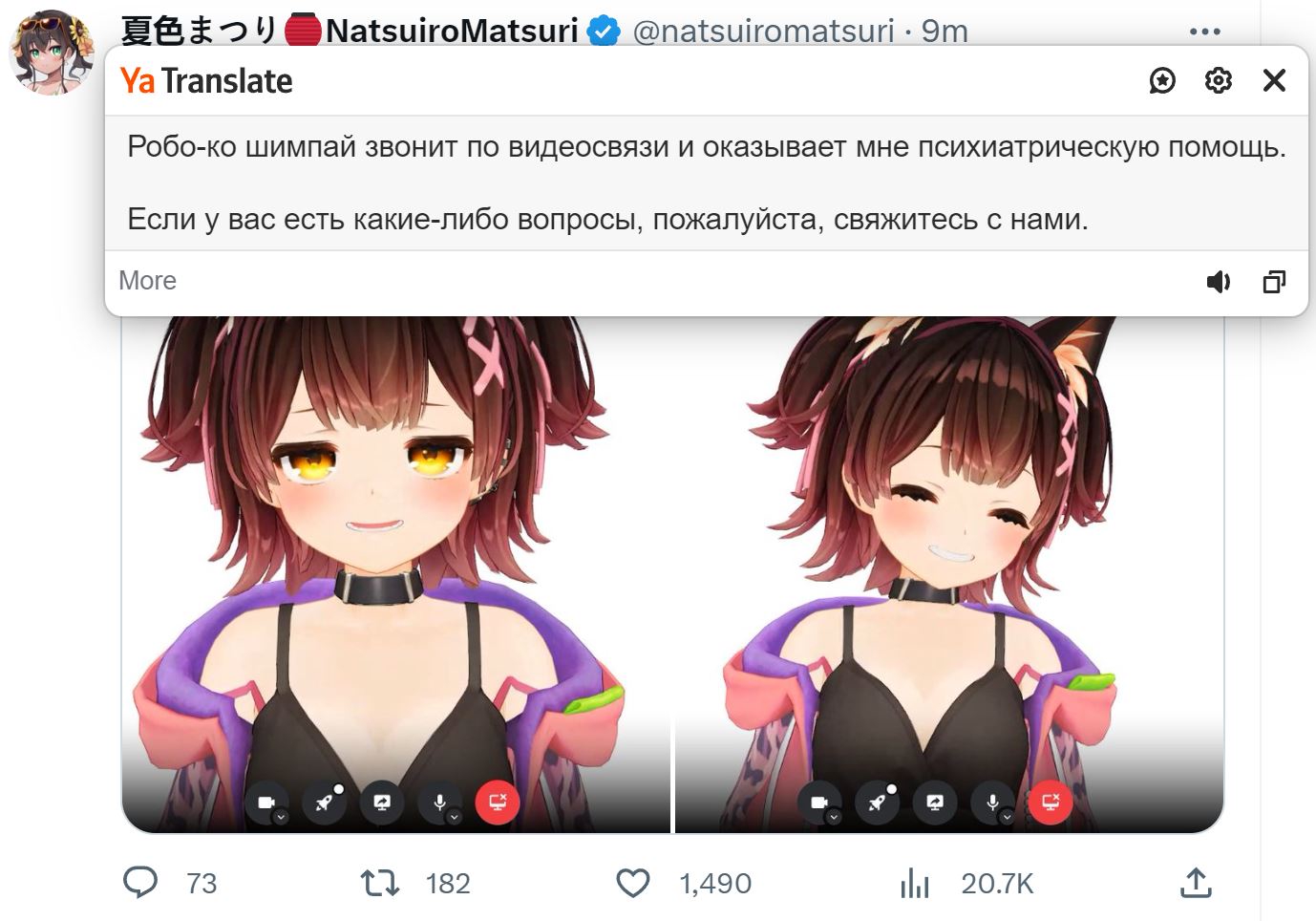Image resolution: width=1316 pixels, height=921 pixels.
Task: Open the @natsuiromatsuri handle link
Action: [763, 32]
